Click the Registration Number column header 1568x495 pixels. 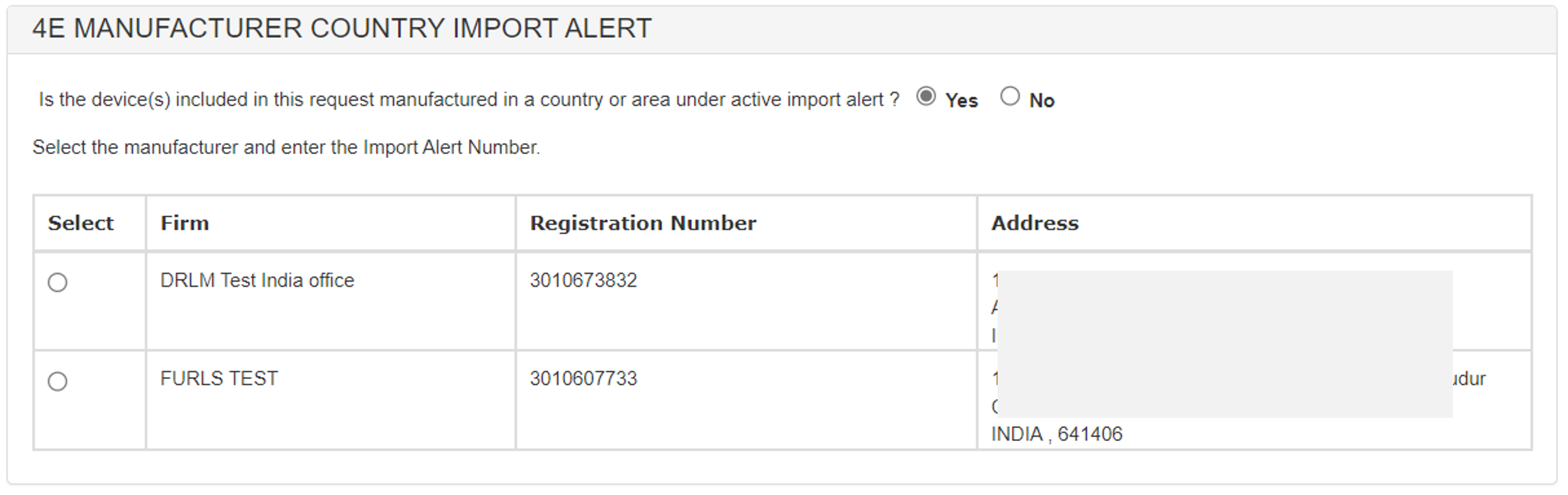643,223
